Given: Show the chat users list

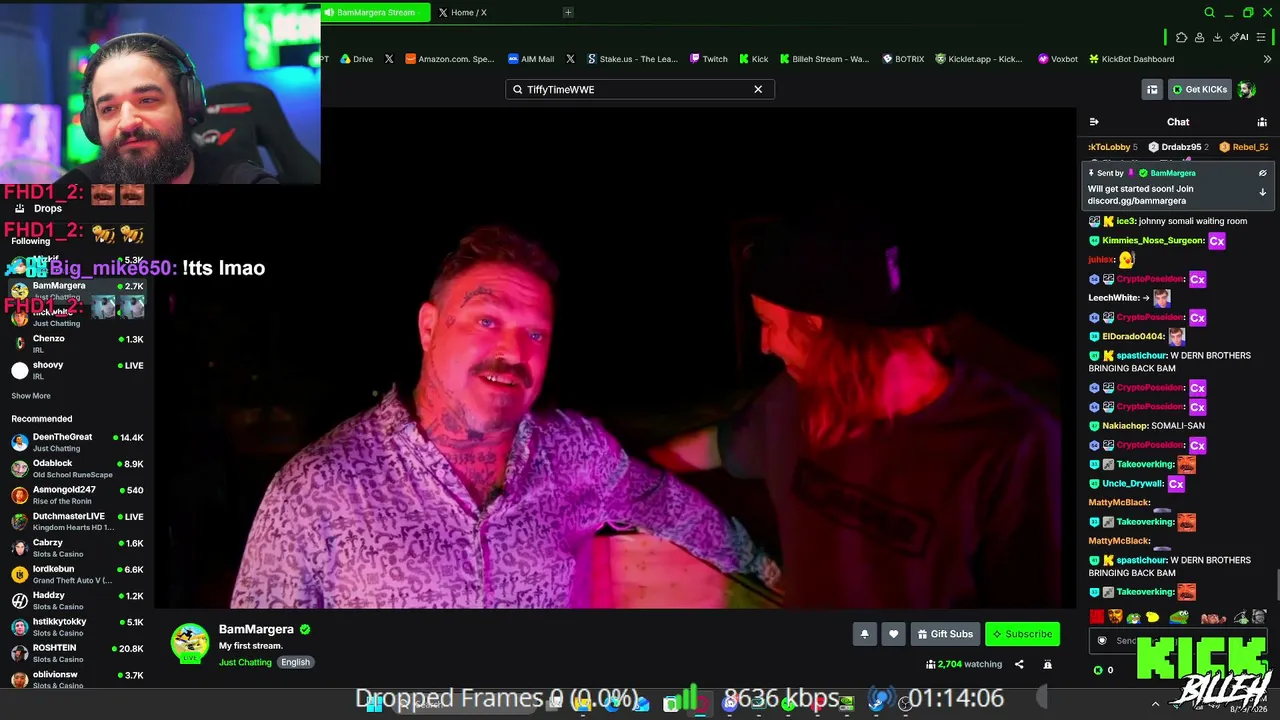Looking at the screenshot, I should coord(1262,122).
